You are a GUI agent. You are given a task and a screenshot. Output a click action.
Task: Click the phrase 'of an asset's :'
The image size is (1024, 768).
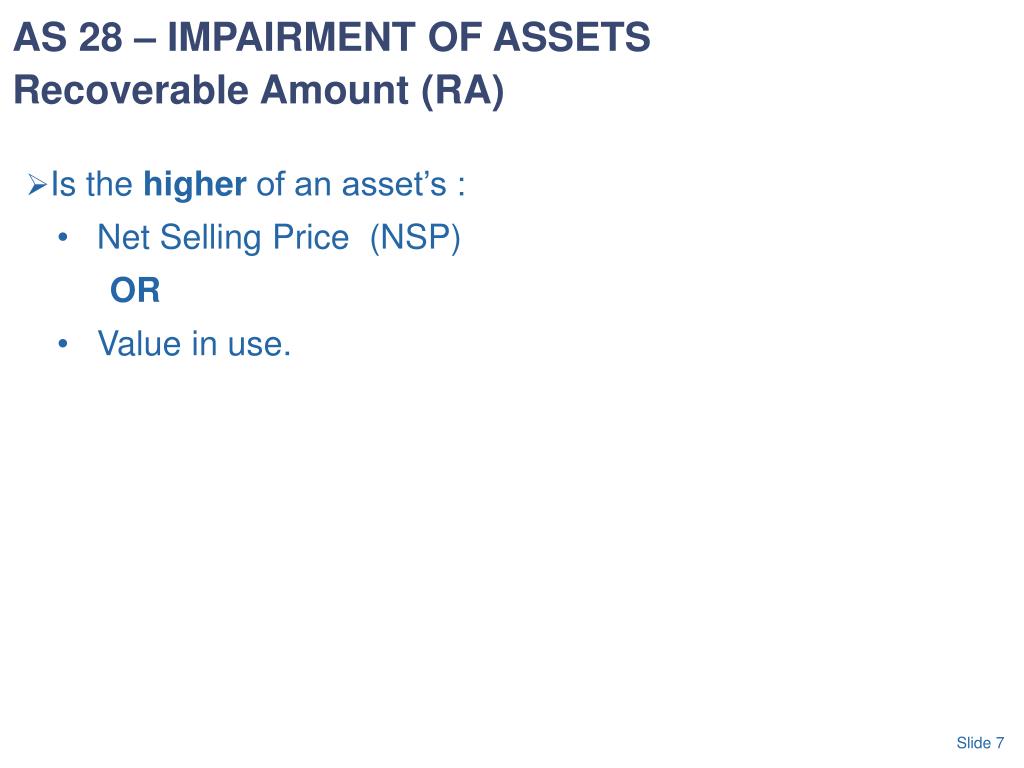coord(360,184)
